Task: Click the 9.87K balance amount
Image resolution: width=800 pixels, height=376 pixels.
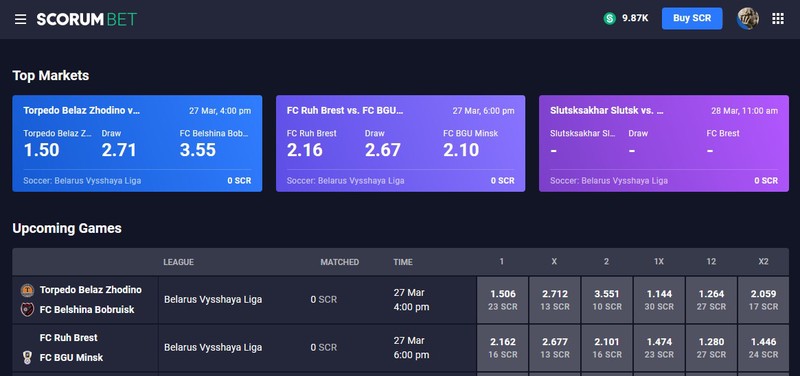Action: [635, 18]
